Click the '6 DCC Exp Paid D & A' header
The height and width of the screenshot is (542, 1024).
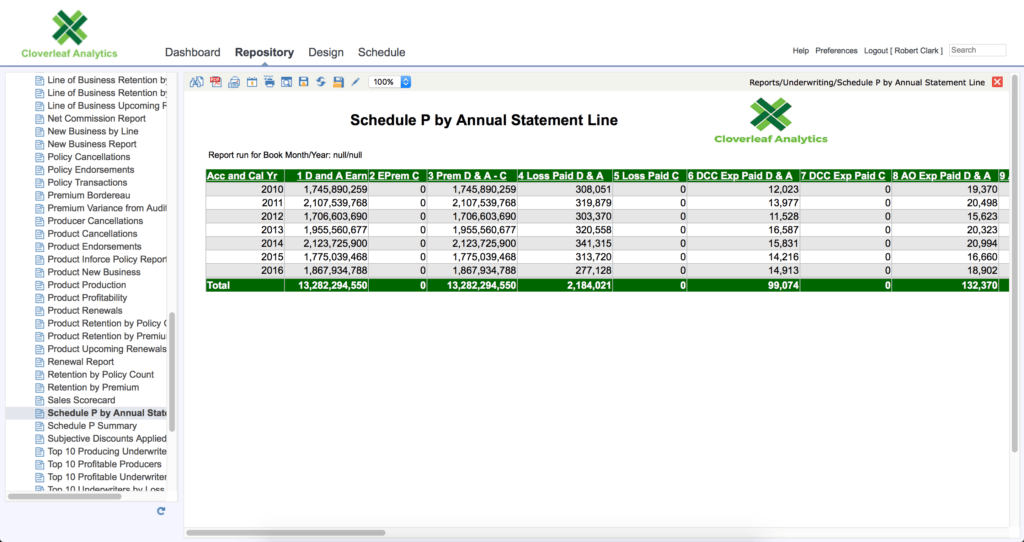pyautogui.click(x=743, y=176)
